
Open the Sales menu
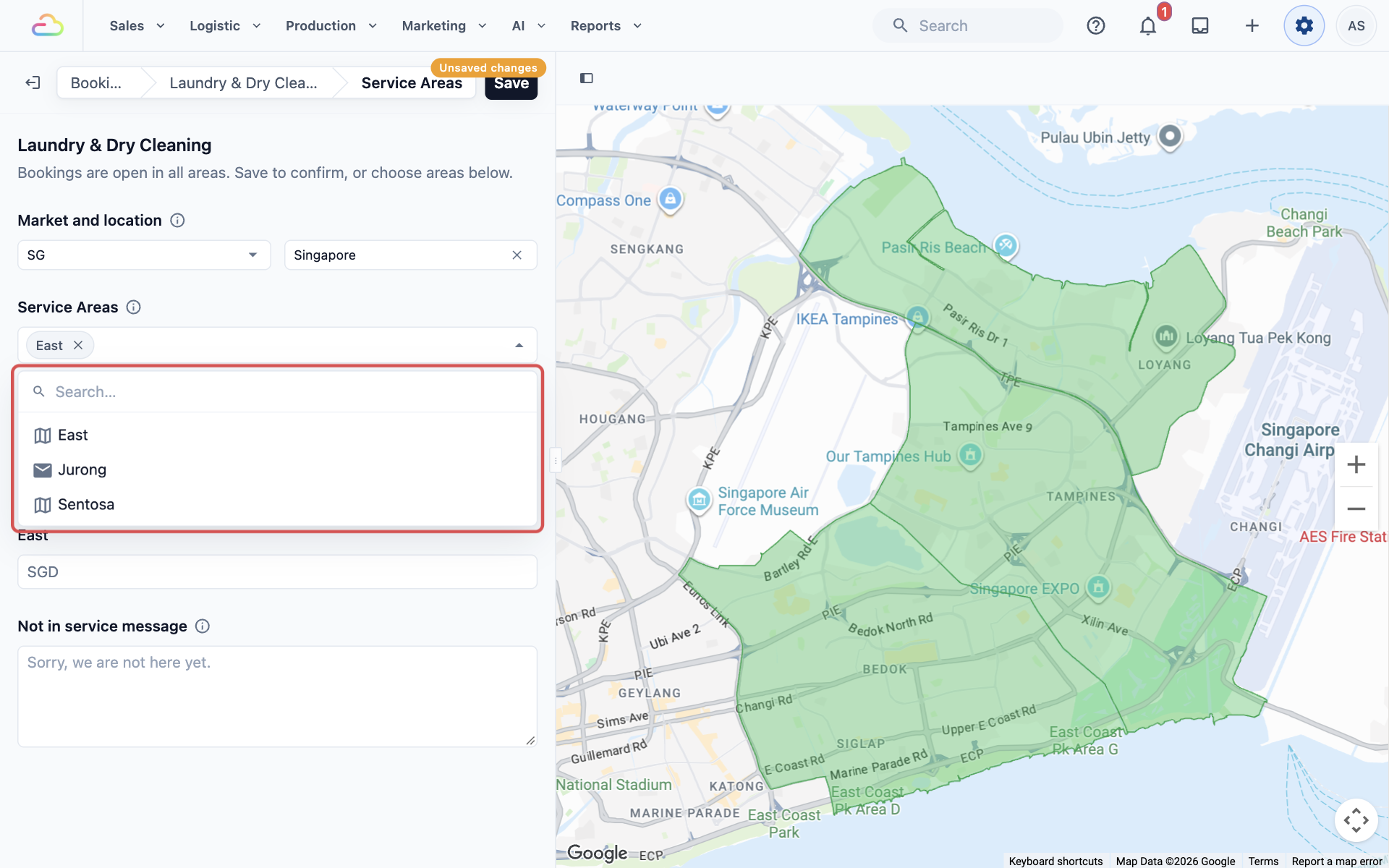137,26
